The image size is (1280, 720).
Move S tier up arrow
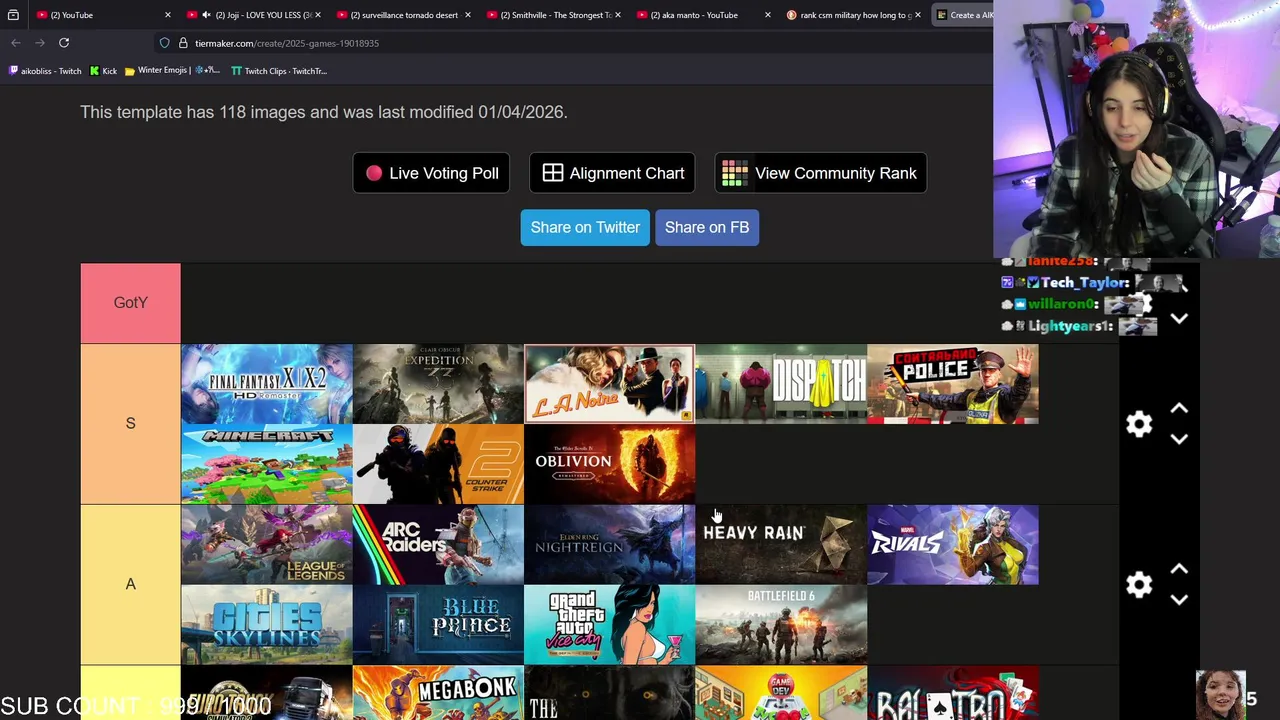pos(1179,409)
